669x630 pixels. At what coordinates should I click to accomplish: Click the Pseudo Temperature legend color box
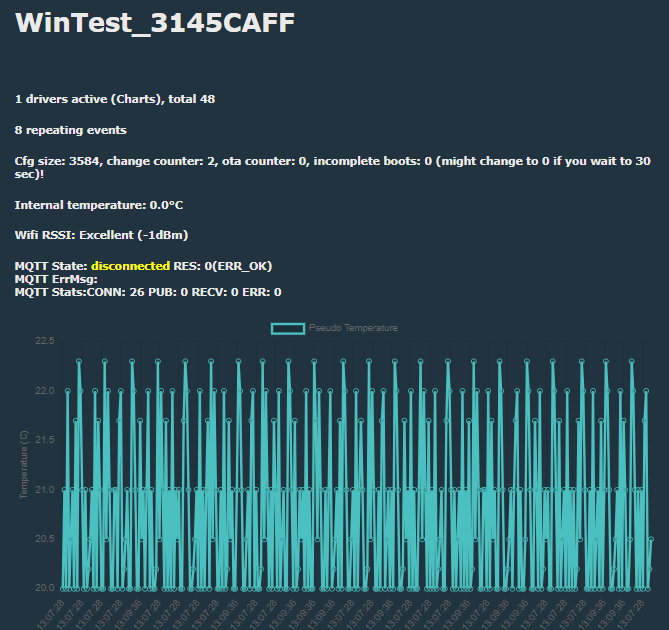coord(288,328)
